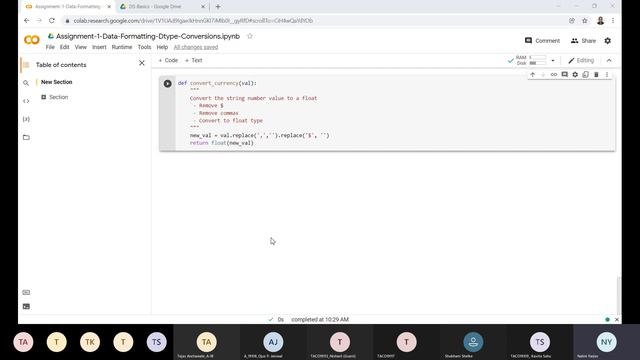
Task: Bookmark this page star icon
Action: (584, 20)
